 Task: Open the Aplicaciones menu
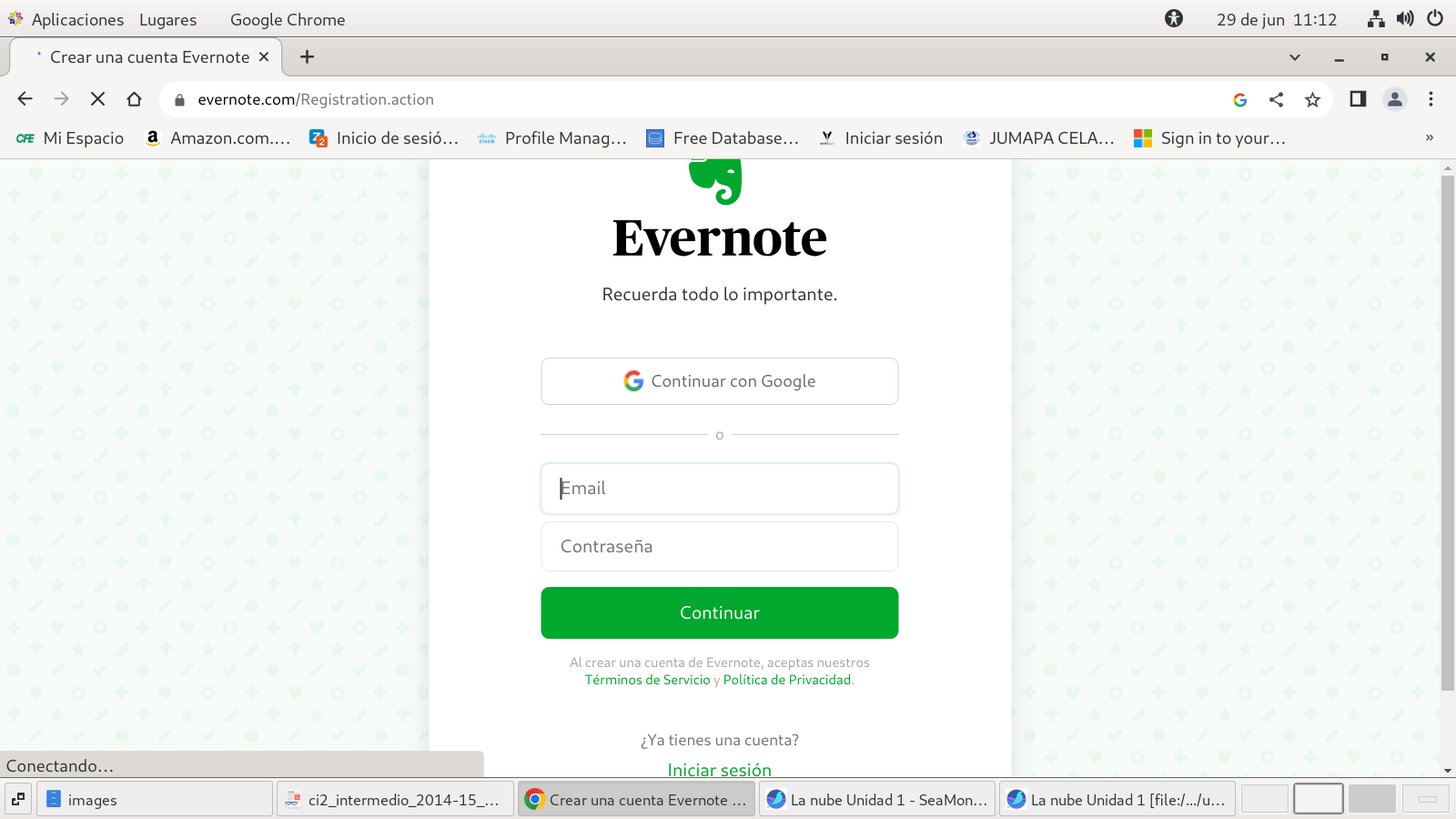coord(76,19)
